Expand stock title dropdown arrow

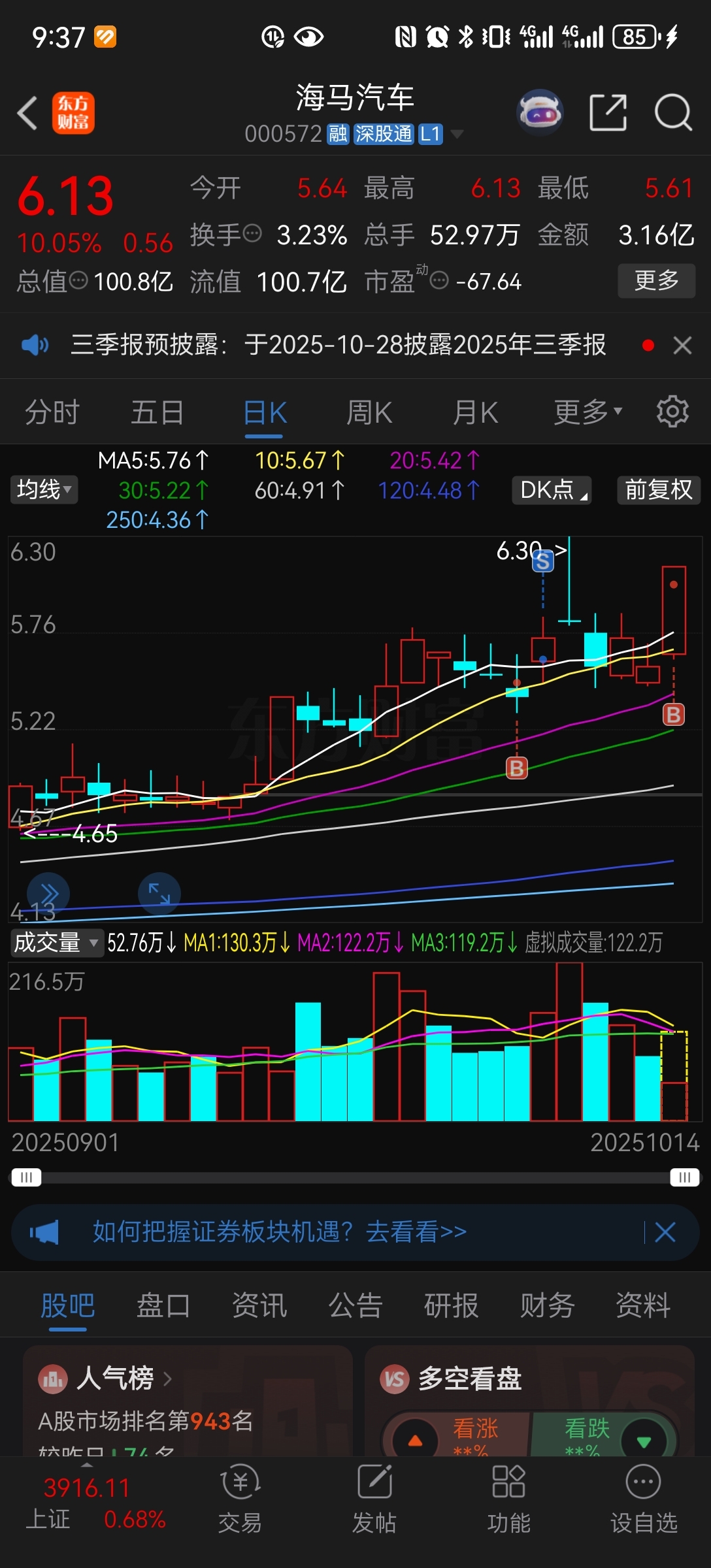[x=457, y=134]
